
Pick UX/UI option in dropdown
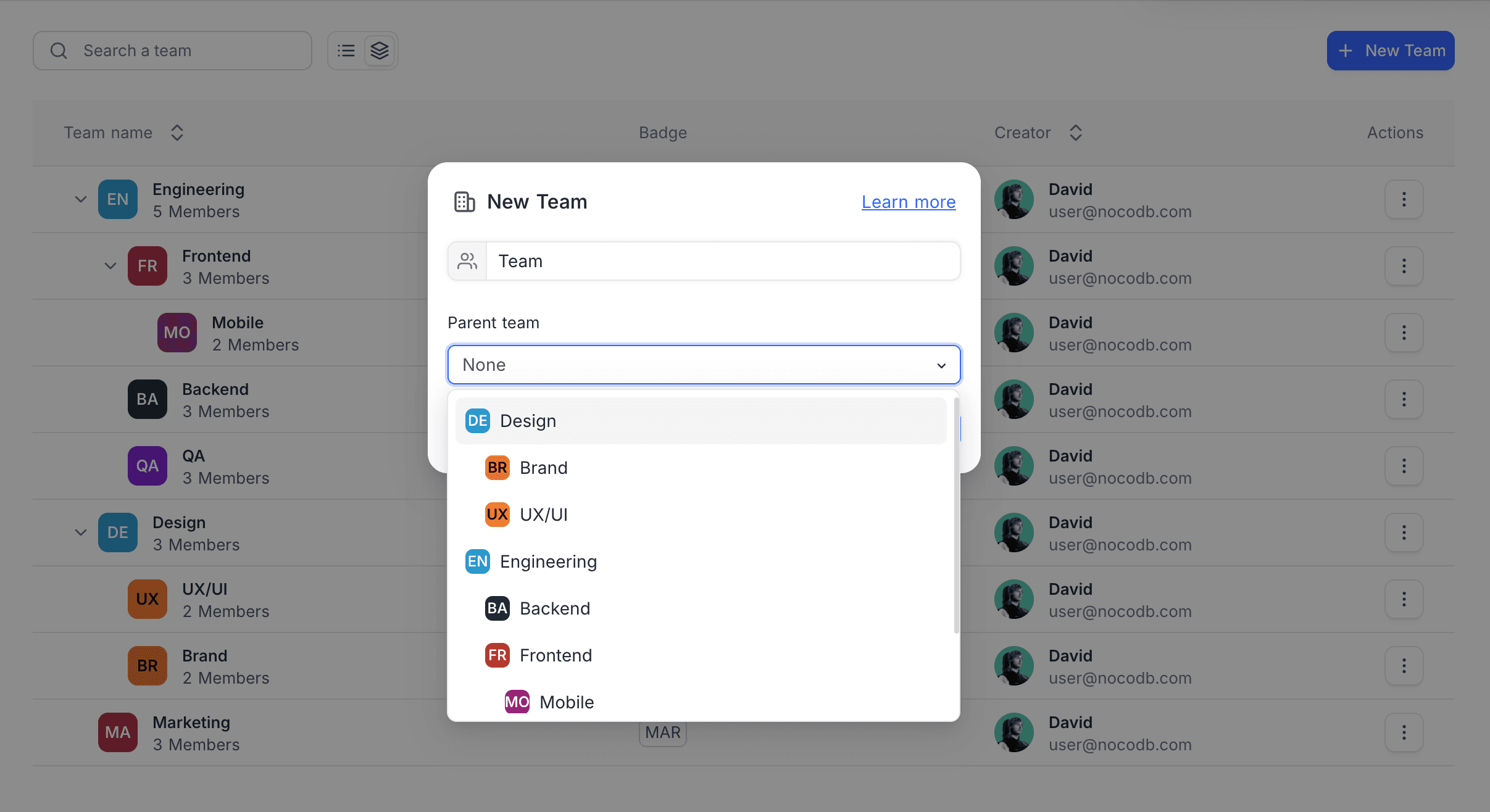543,515
